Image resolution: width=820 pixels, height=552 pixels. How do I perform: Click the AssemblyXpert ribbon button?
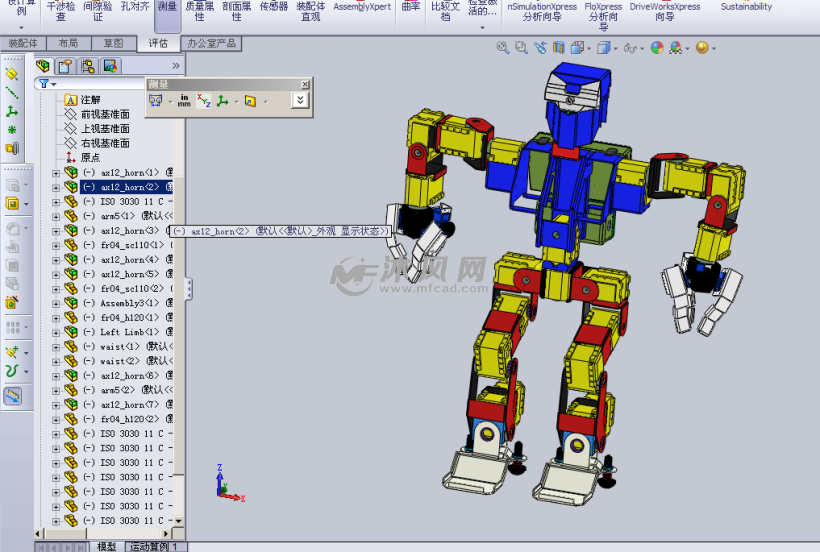pos(362,7)
